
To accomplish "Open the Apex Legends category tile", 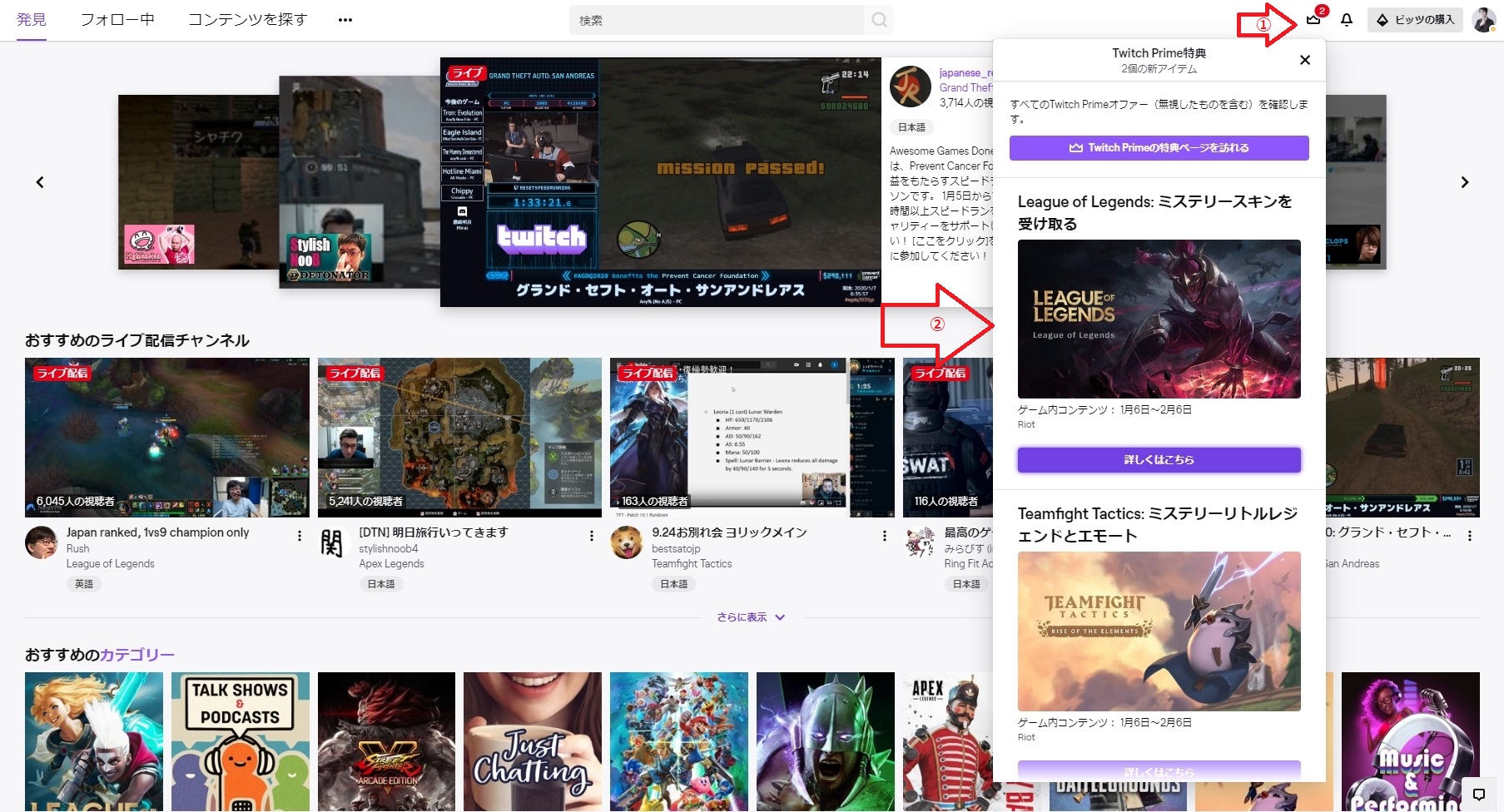I will tap(948, 741).
